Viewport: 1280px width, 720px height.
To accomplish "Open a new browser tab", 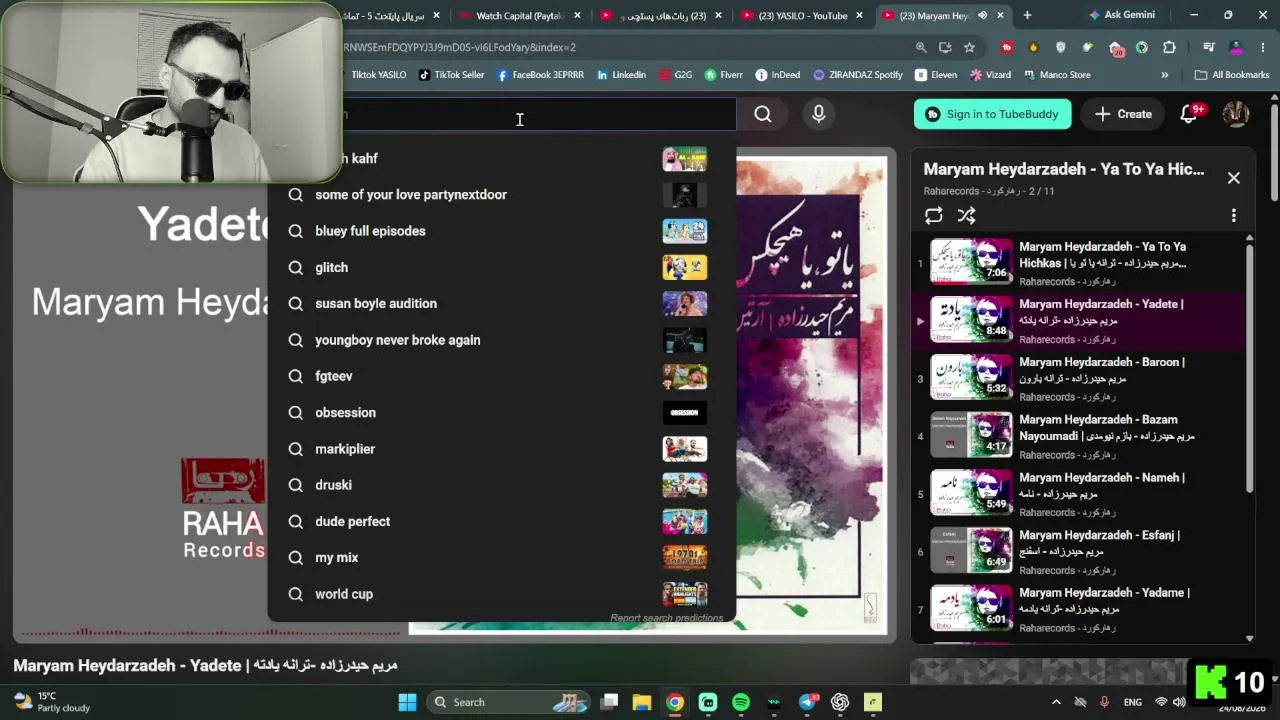I will point(1027,15).
